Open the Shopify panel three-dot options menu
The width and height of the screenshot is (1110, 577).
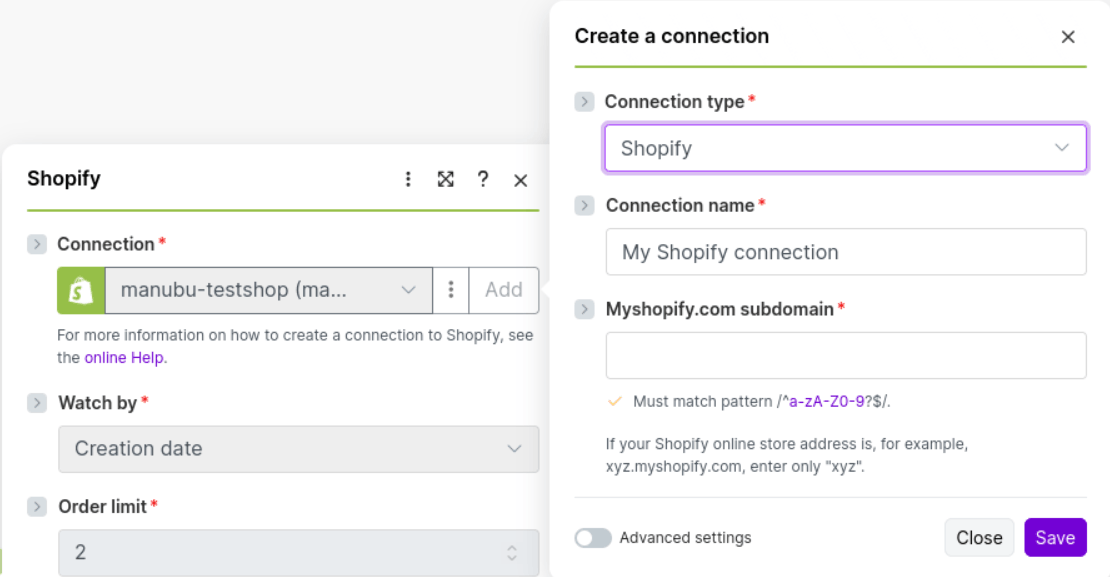[408, 179]
